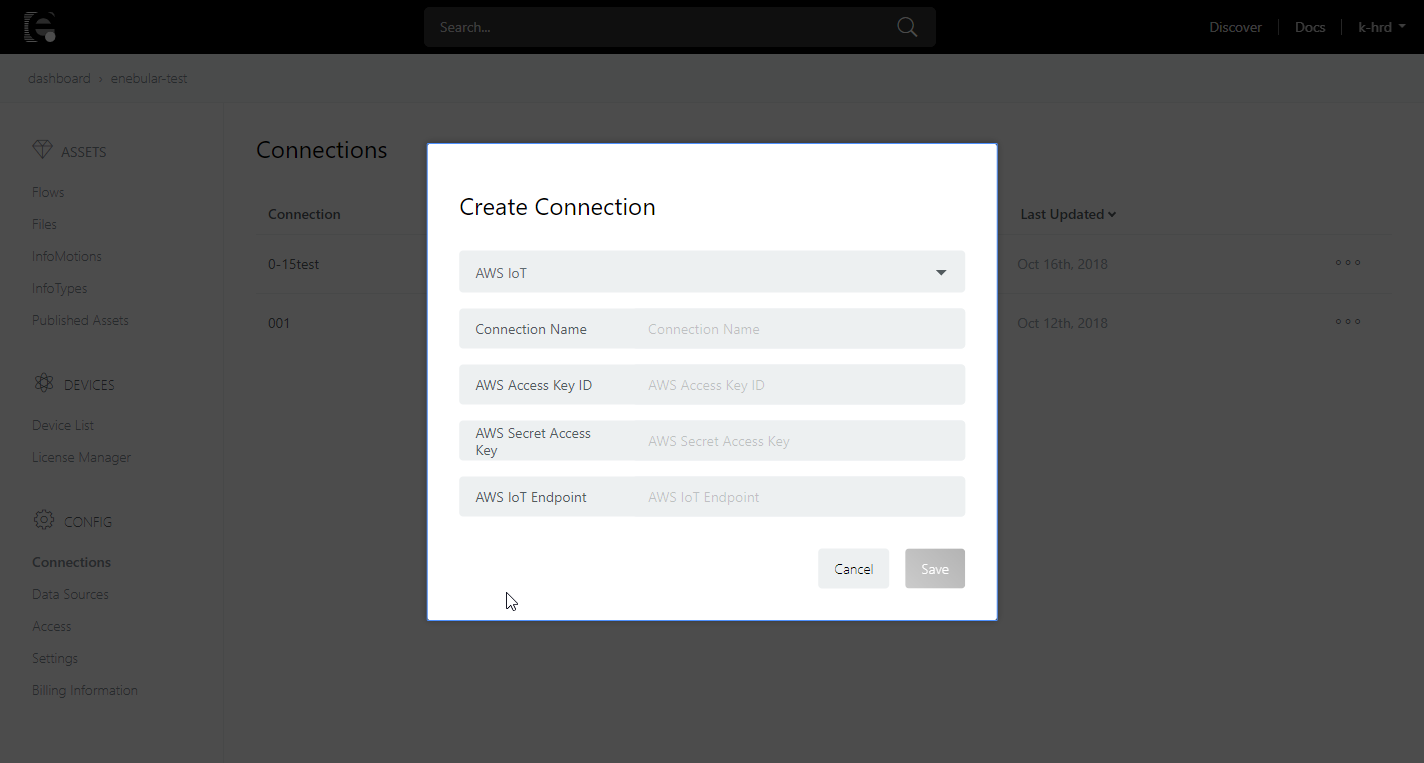Click the Devices atom icon
The height and width of the screenshot is (763, 1424).
click(43, 384)
